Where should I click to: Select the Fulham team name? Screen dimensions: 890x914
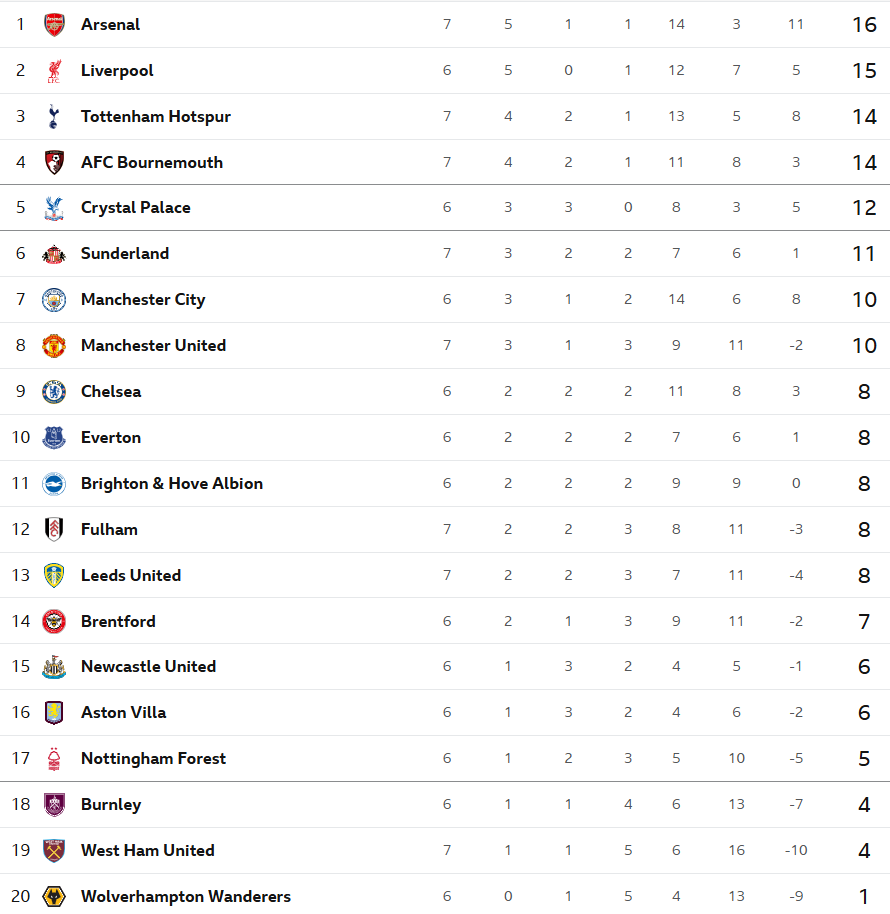point(109,530)
